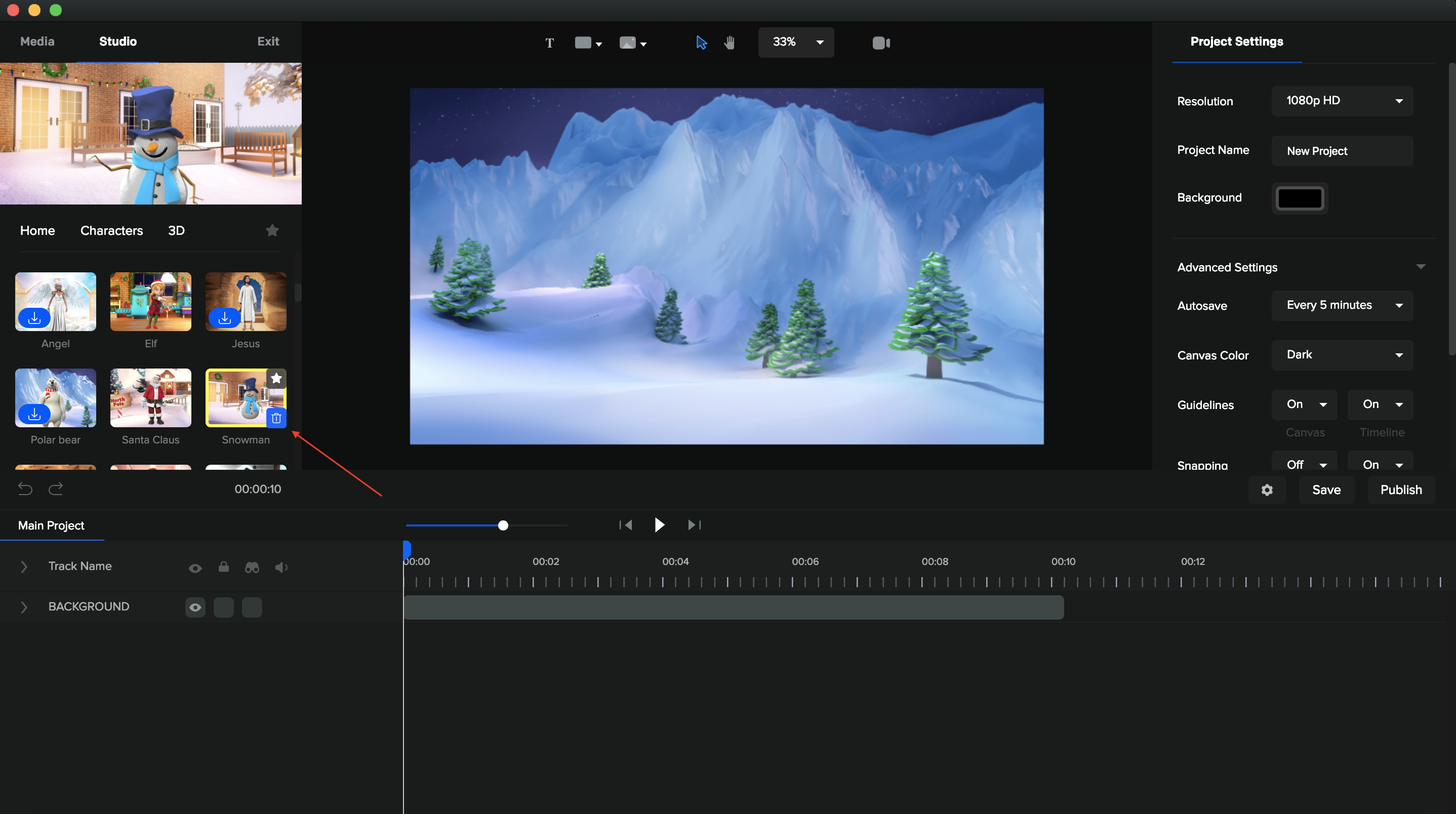Switch to the Media tab
The image size is (1456, 814).
[x=37, y=42]
